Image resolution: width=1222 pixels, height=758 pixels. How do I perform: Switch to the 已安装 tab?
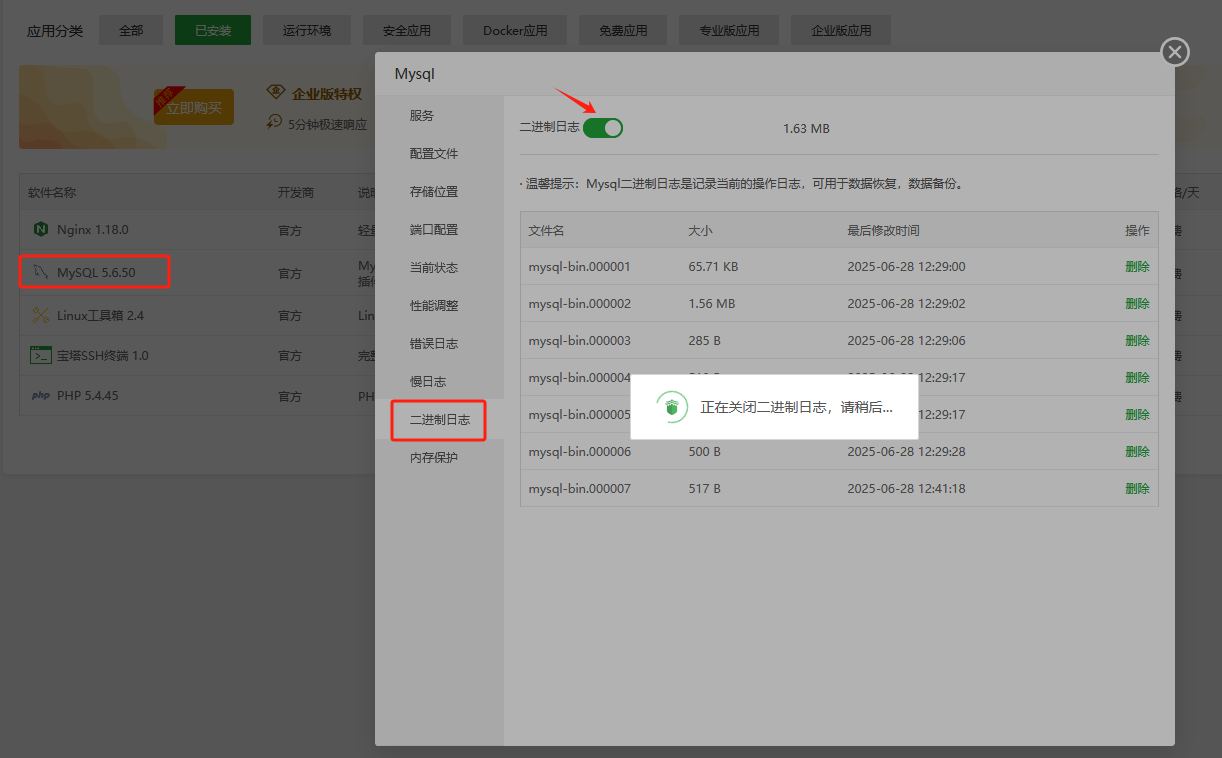[x=212, y=30]
